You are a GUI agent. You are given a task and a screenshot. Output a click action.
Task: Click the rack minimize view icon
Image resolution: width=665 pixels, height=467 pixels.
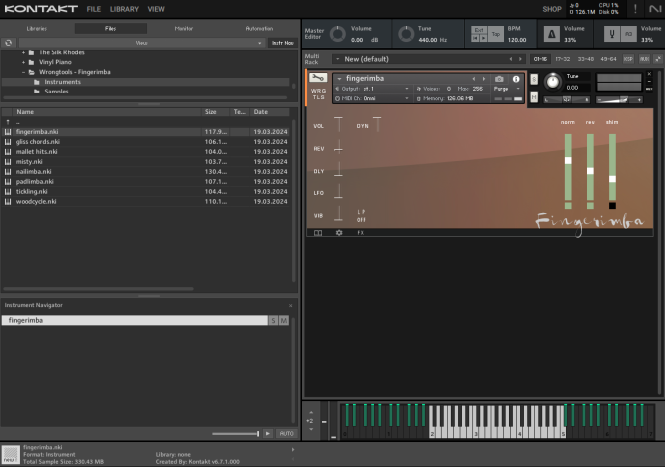point(658,59)
